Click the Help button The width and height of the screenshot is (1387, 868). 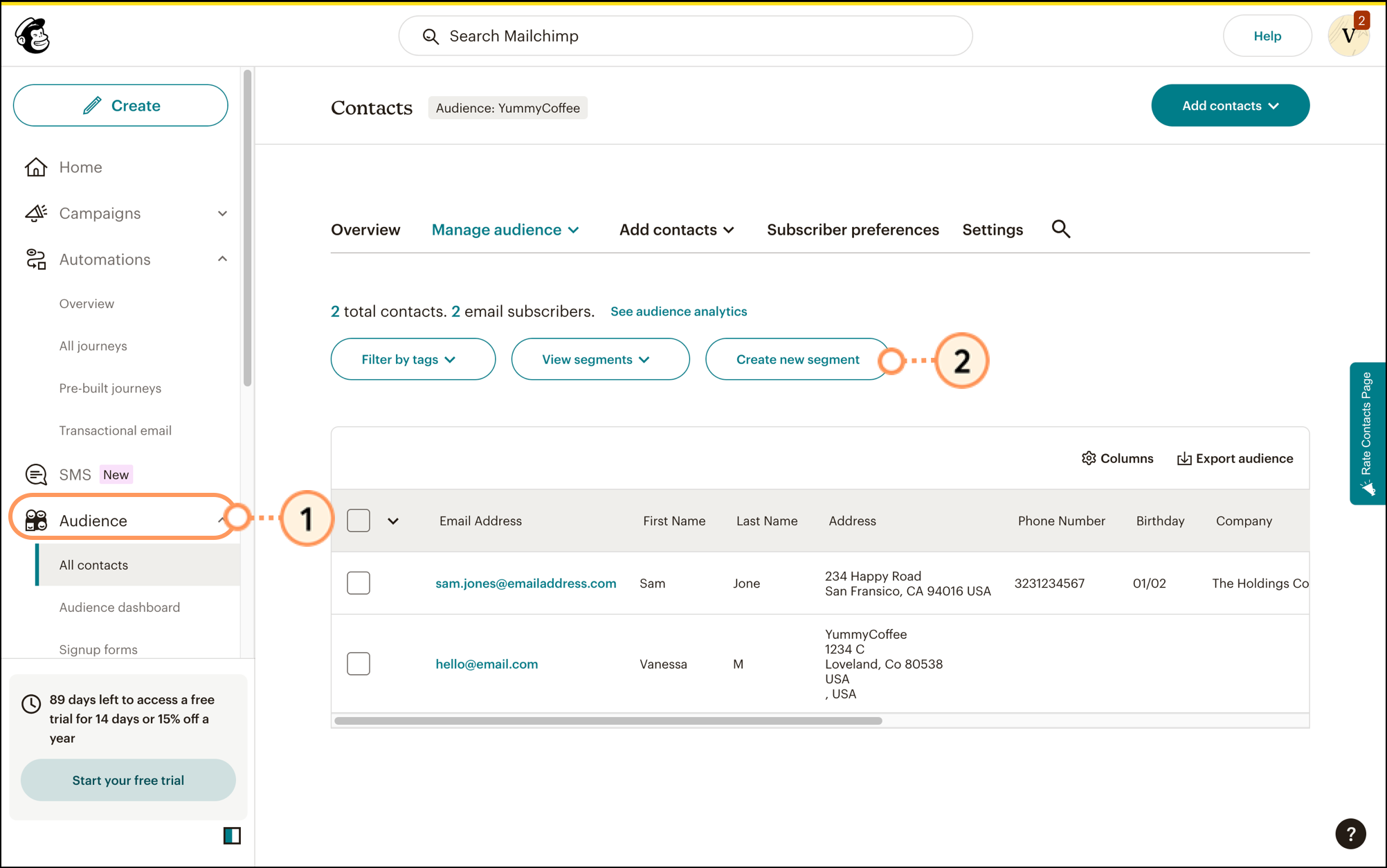[x=1267, y=36]
